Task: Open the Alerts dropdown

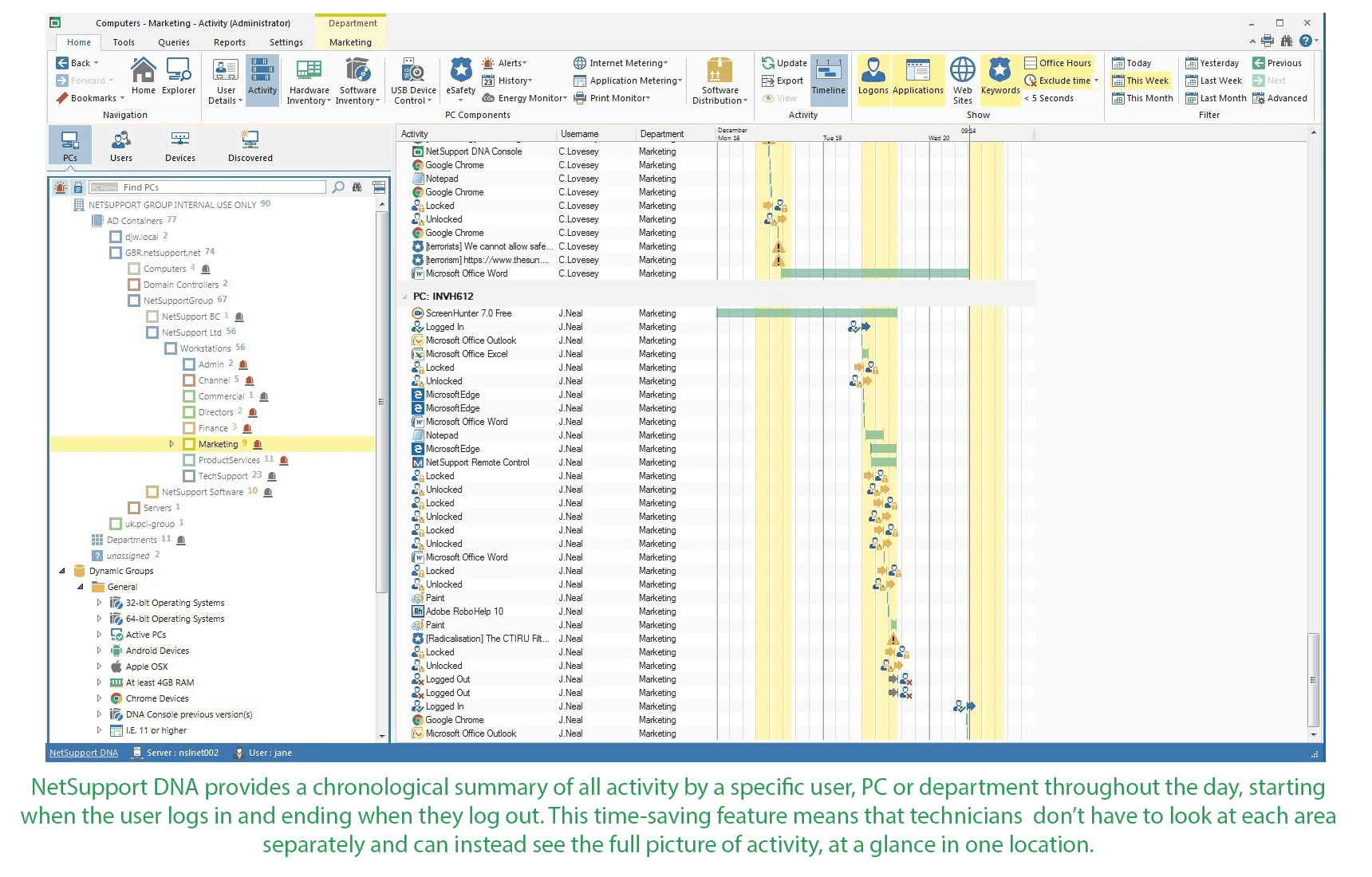Action: click(504, 63)
